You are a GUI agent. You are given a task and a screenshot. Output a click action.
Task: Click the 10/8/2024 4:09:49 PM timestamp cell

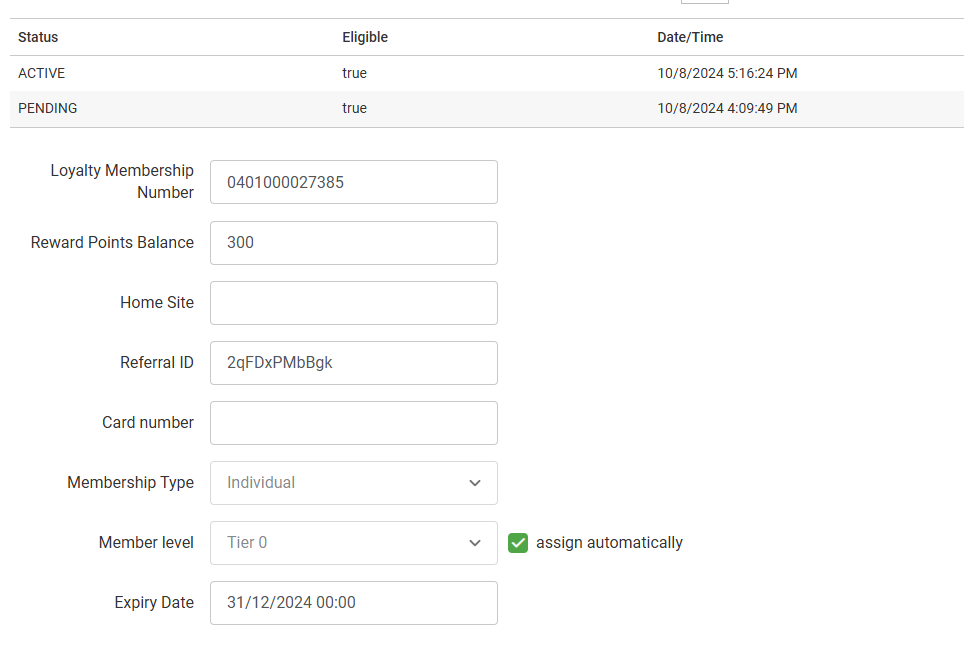[727, 108]
